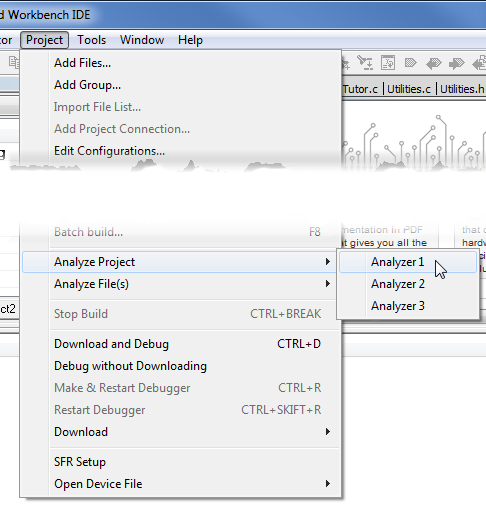
Task: Select Restart Debugger entry
Action: [x=180, y=410]
